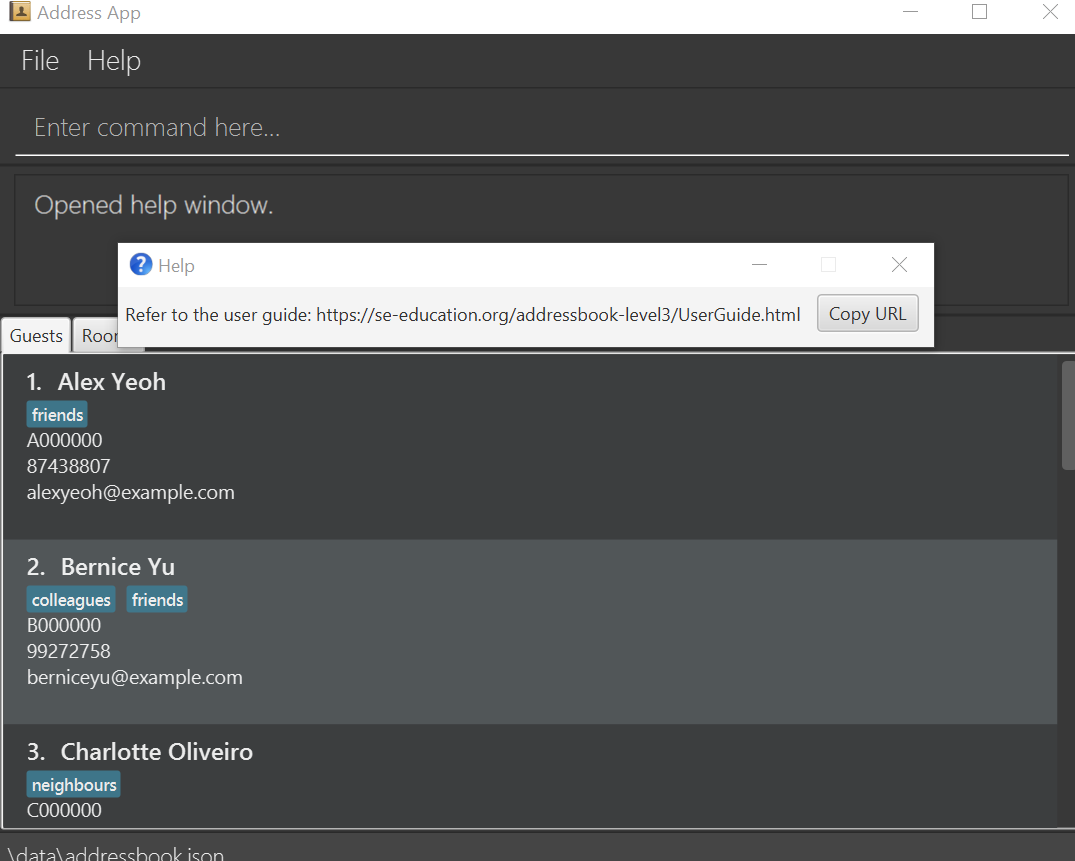
Task: Click the guest list scrollbar thumb
Action: pyautogui.click(x=1068, y=415)
